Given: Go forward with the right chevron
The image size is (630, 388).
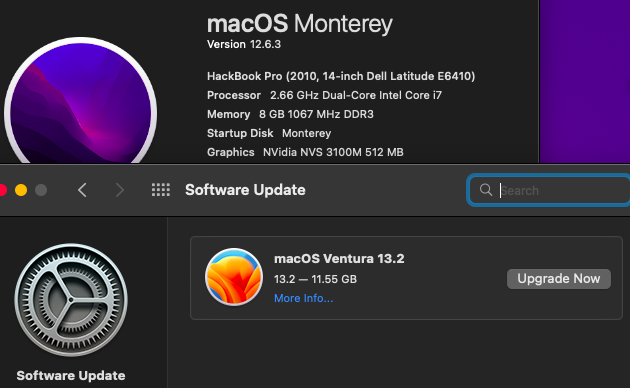Looking at the screenshot, I should coord(119,190).
